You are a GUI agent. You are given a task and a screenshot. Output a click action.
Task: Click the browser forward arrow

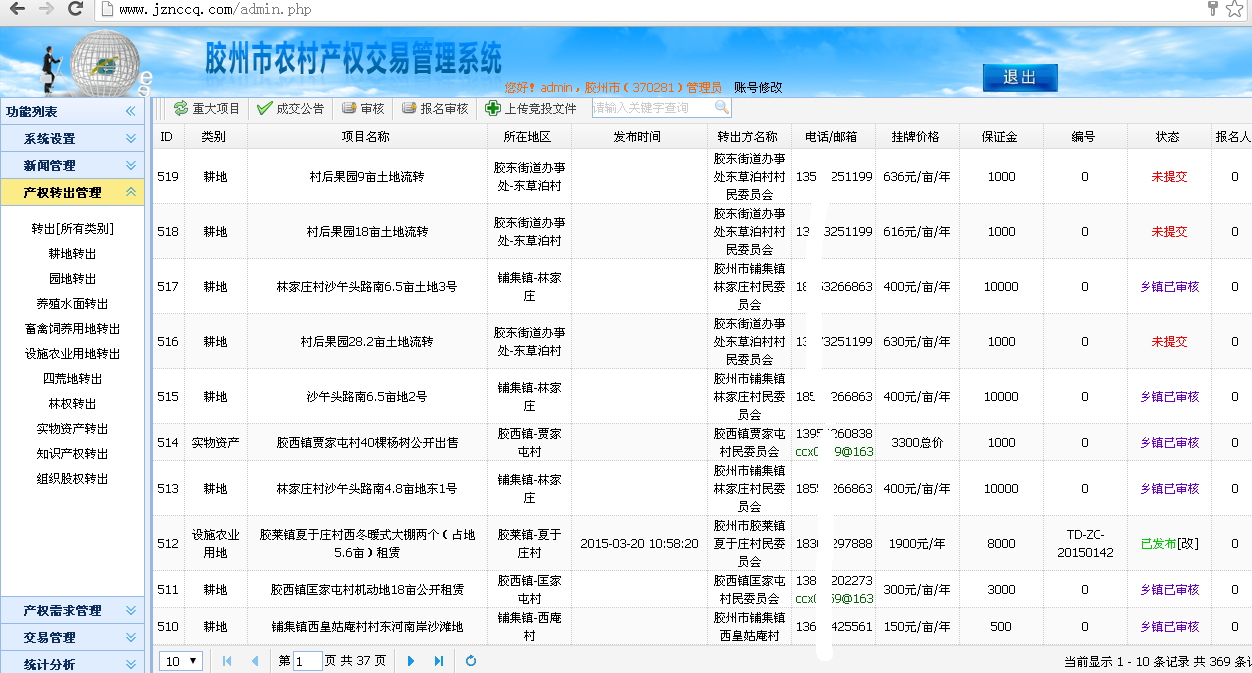[46, 9]
